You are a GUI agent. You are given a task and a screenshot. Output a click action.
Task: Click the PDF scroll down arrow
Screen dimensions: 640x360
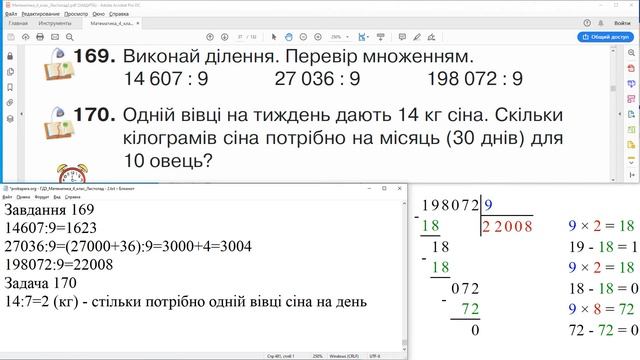pyautogui.click(x=613, y=179)
